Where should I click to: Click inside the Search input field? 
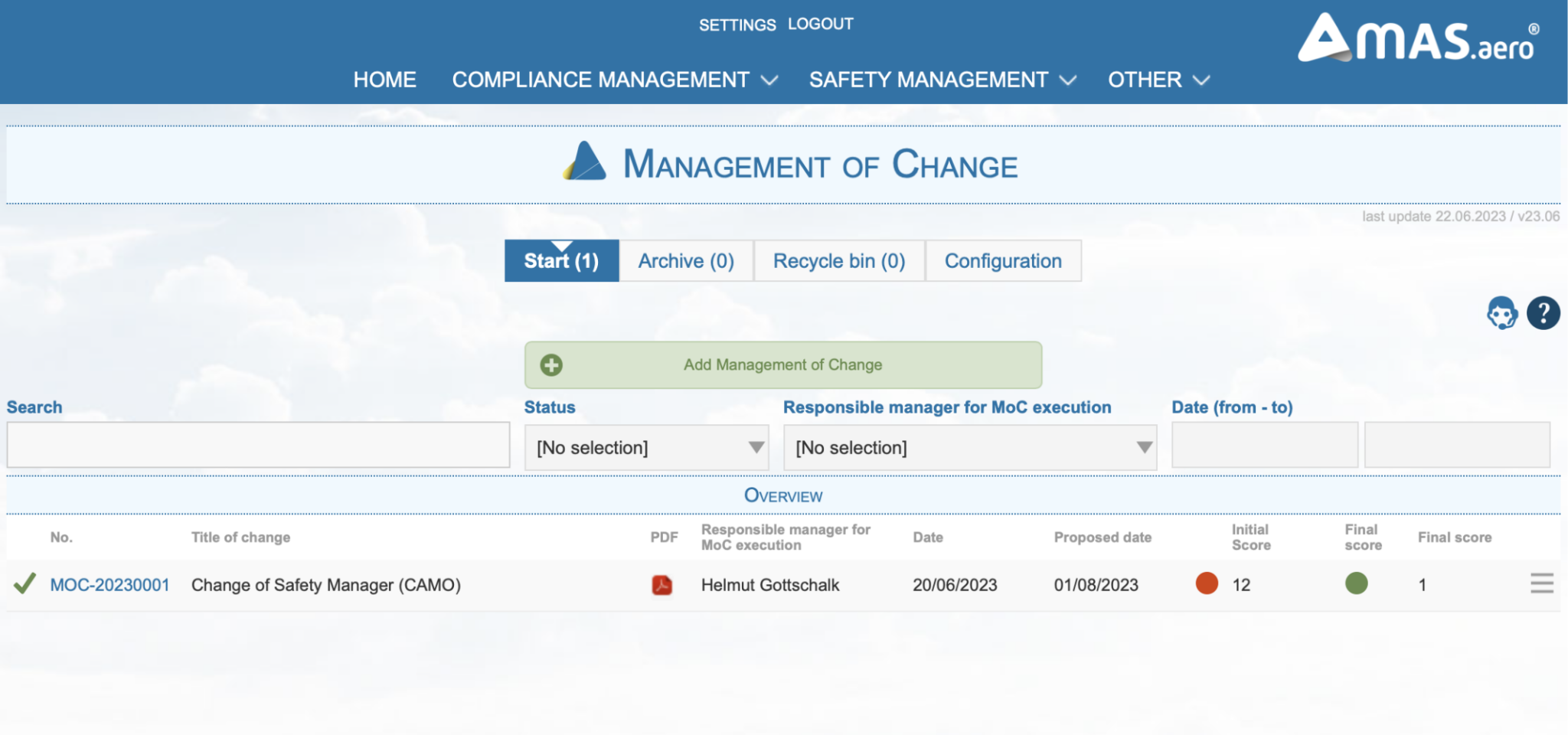(258, 444)
